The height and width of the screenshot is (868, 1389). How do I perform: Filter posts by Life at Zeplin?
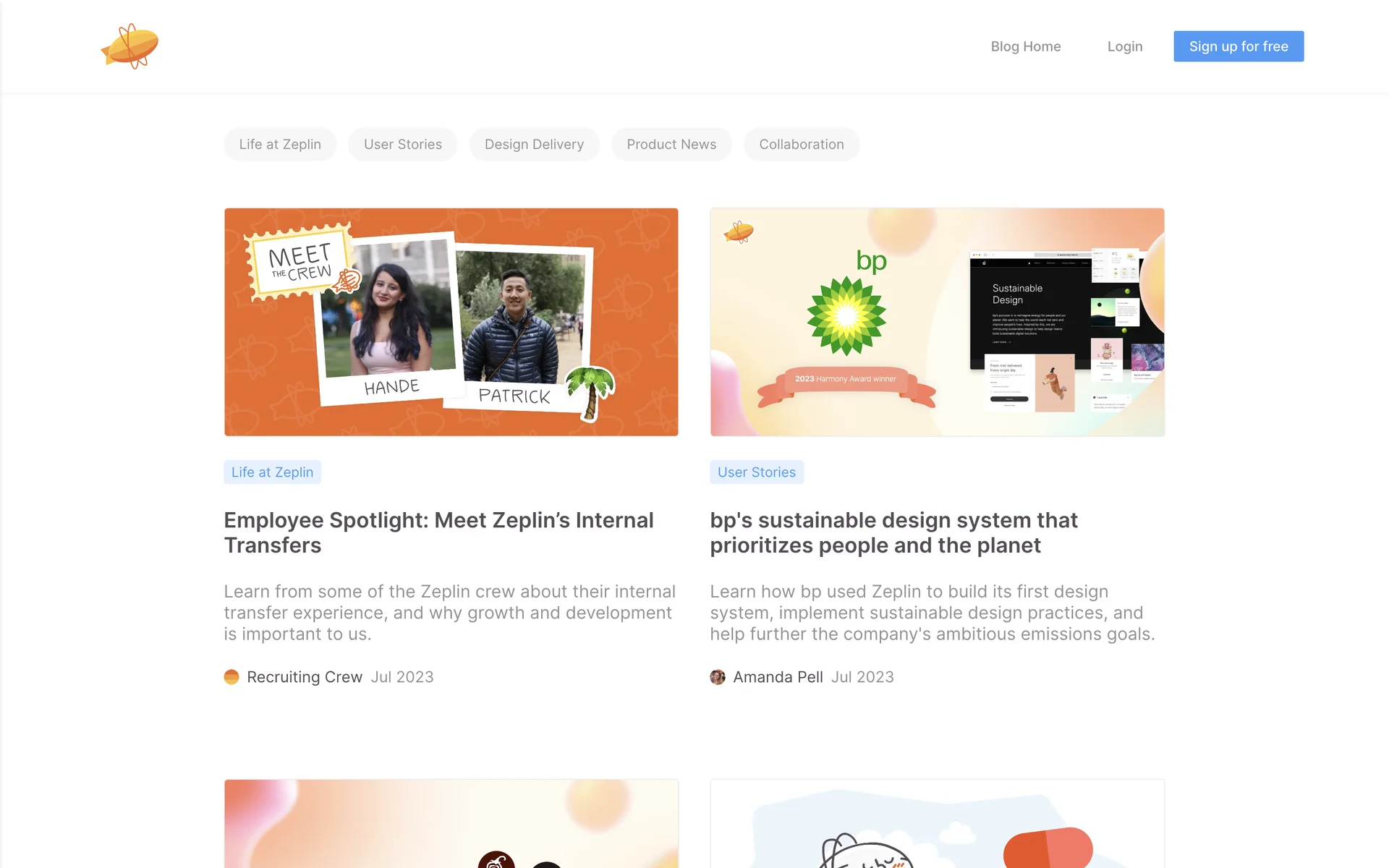pos(280,145)
